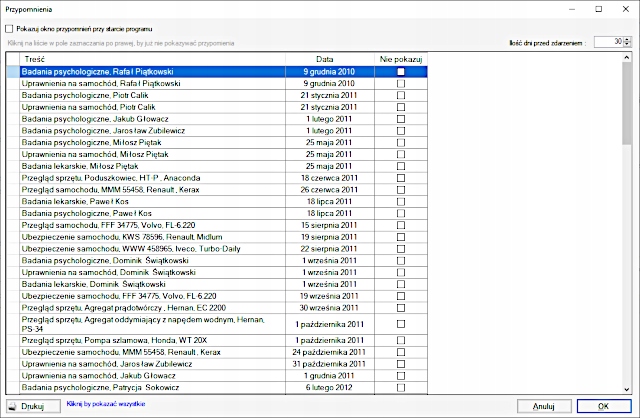Image resolution: width=640 pixels, height=418 pixels.
Task: Tick 'Nie pokazuj' for Badania psychologiczne, Rafał Piątkowski
Action: [x=401, y=72]
